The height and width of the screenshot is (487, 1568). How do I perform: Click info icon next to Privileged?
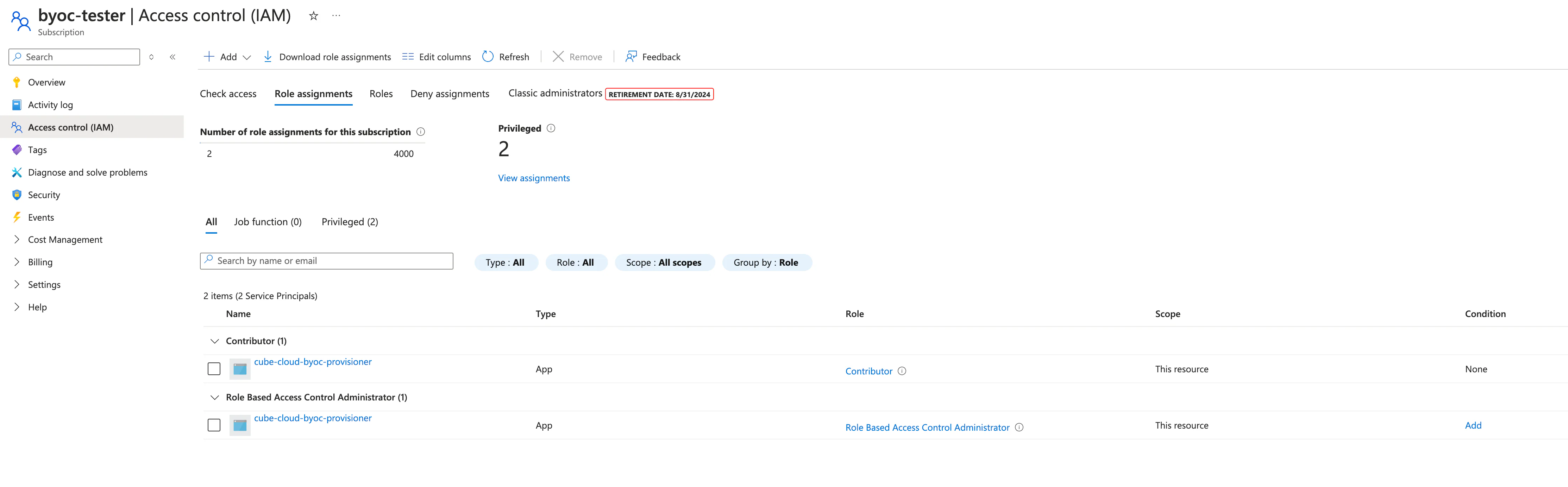coord(551,128)
